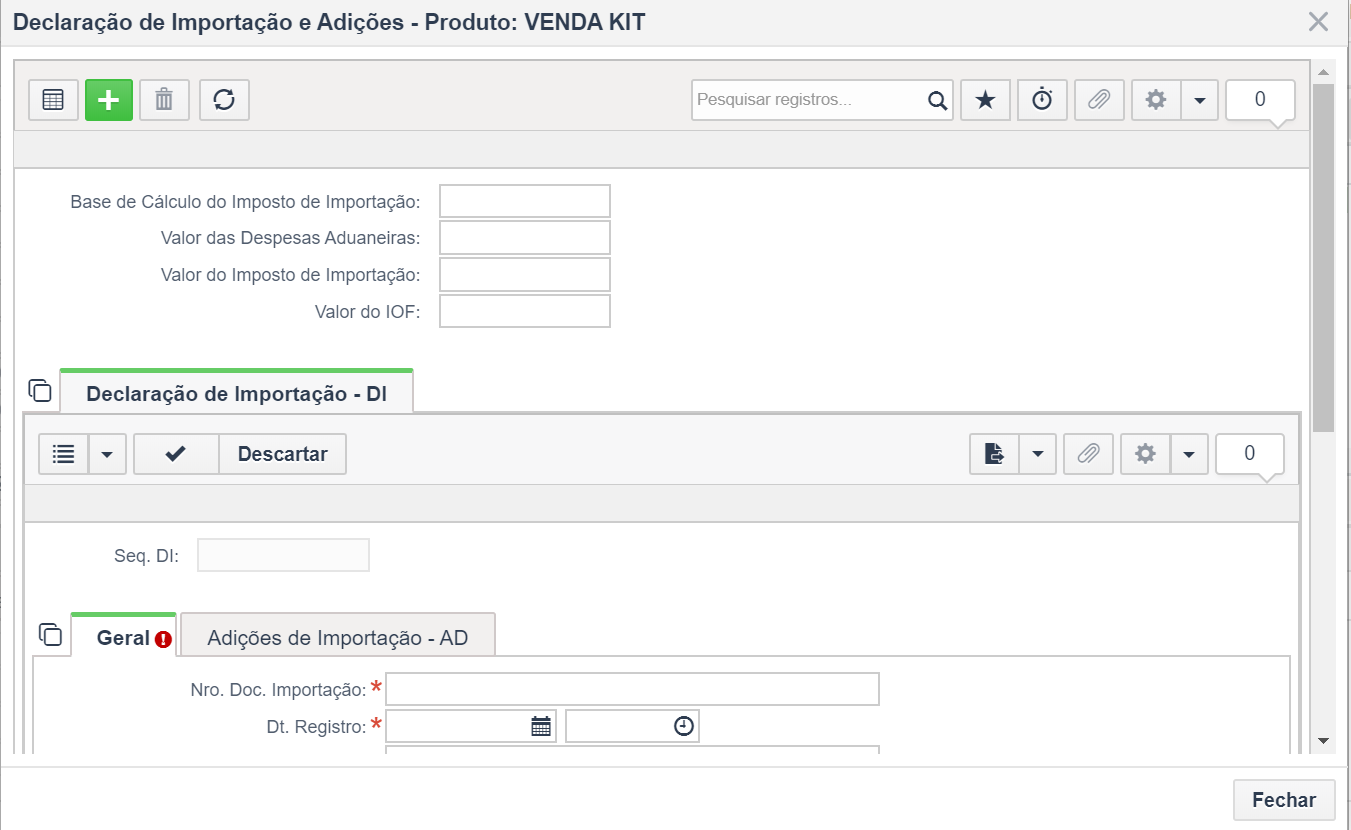Open the calendar picker for Dt. Registro
This screenshot has height=830, width=1351.
click(541, 727)
